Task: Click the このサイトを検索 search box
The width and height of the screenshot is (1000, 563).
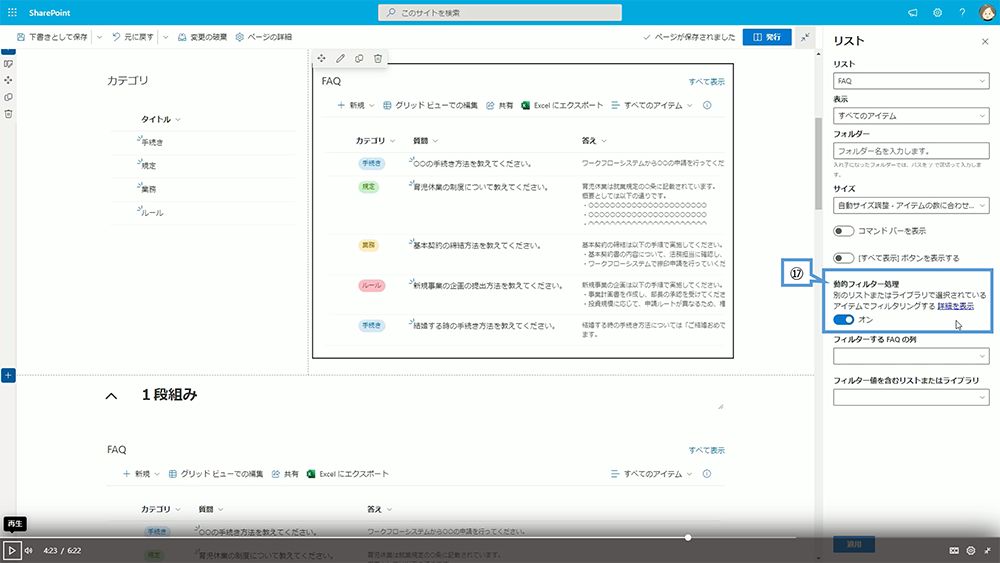Action: pyautogui.click(x=500, y=13)
